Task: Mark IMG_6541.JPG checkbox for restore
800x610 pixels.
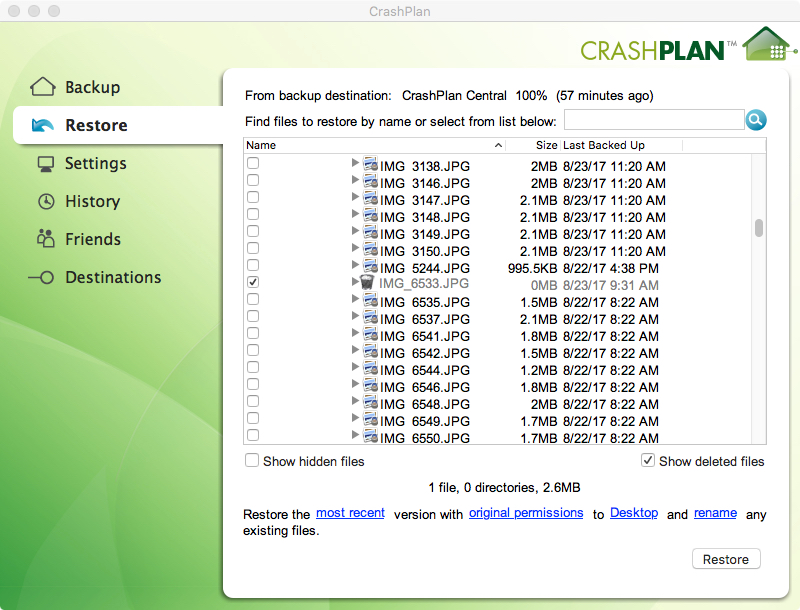Action: pos(253,333)
